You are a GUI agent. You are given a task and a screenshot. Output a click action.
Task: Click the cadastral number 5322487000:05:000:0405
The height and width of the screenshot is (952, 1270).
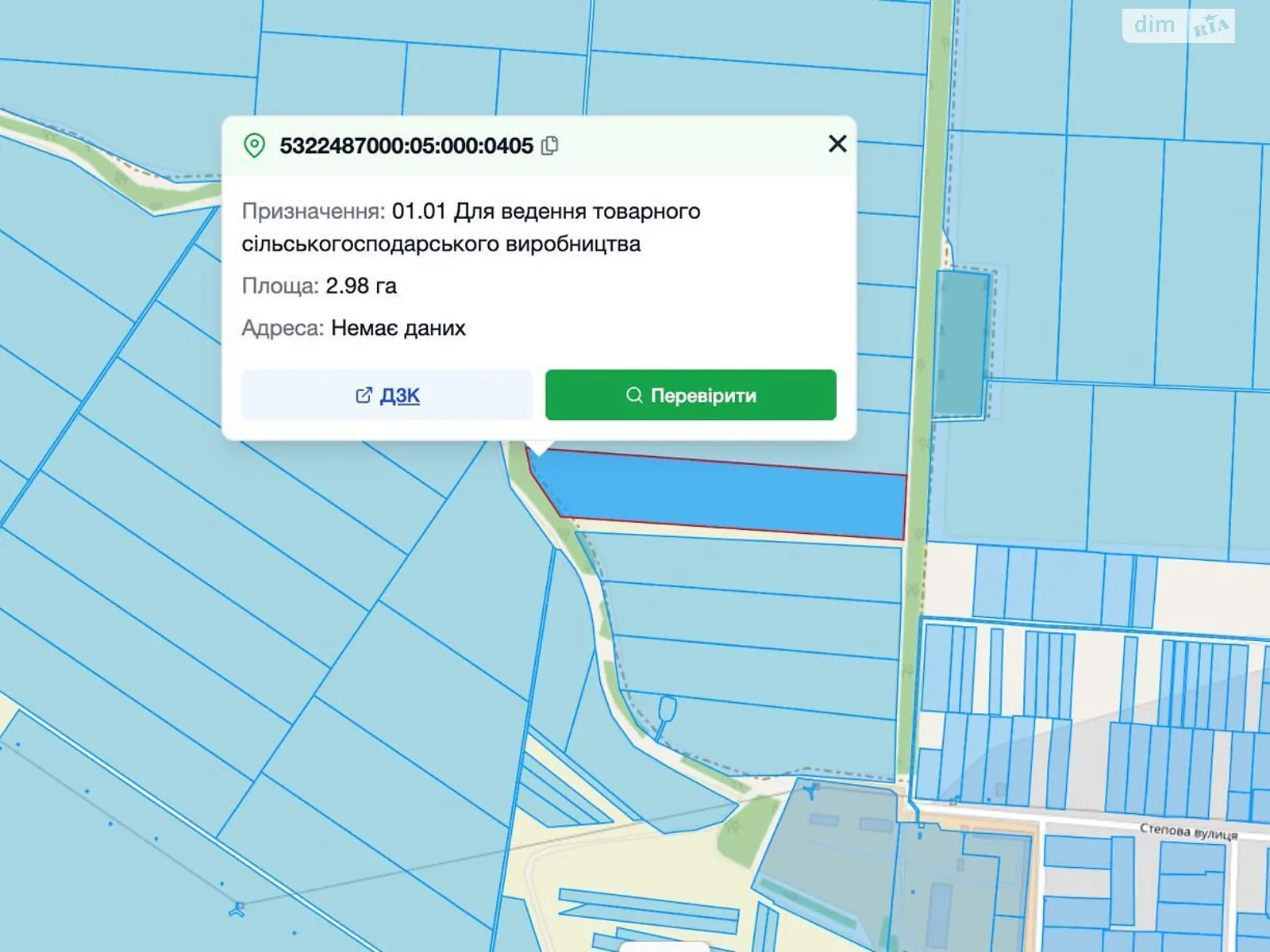pos(408,145)
